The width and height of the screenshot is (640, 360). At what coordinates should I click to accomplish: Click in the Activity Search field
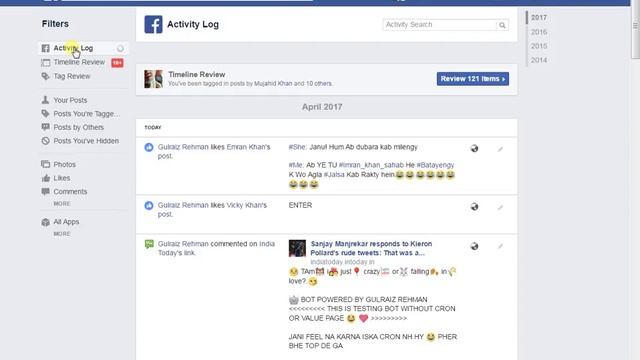tap(440, 25)
